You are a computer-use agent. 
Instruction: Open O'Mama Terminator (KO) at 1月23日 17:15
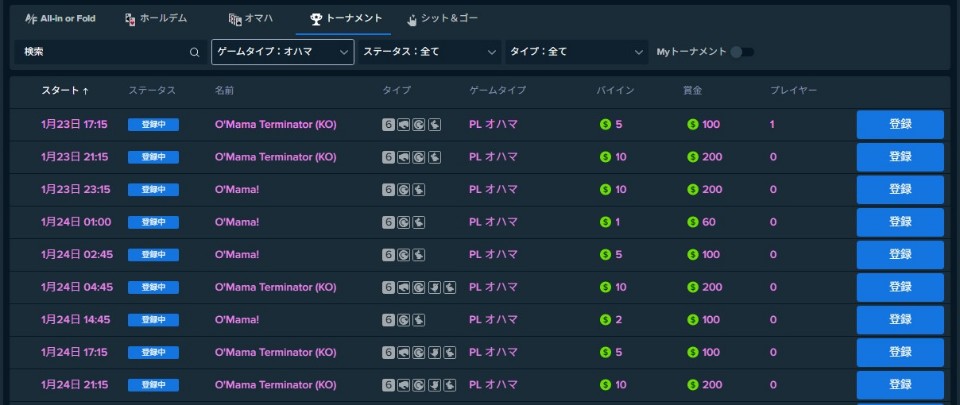[x=276, y=125]
